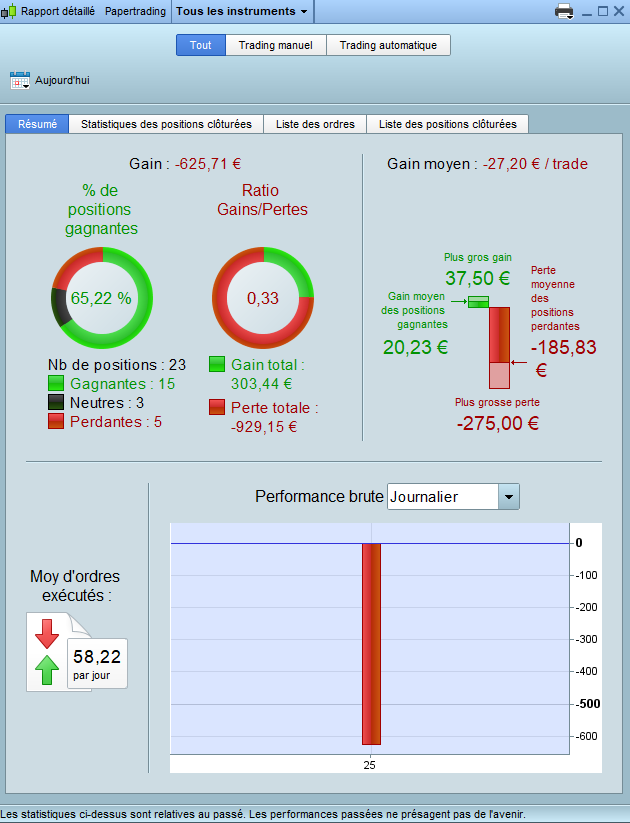630x823 pixels.
Task: Click the Aujourd'hui date label
Action: (x=62, y=80)
